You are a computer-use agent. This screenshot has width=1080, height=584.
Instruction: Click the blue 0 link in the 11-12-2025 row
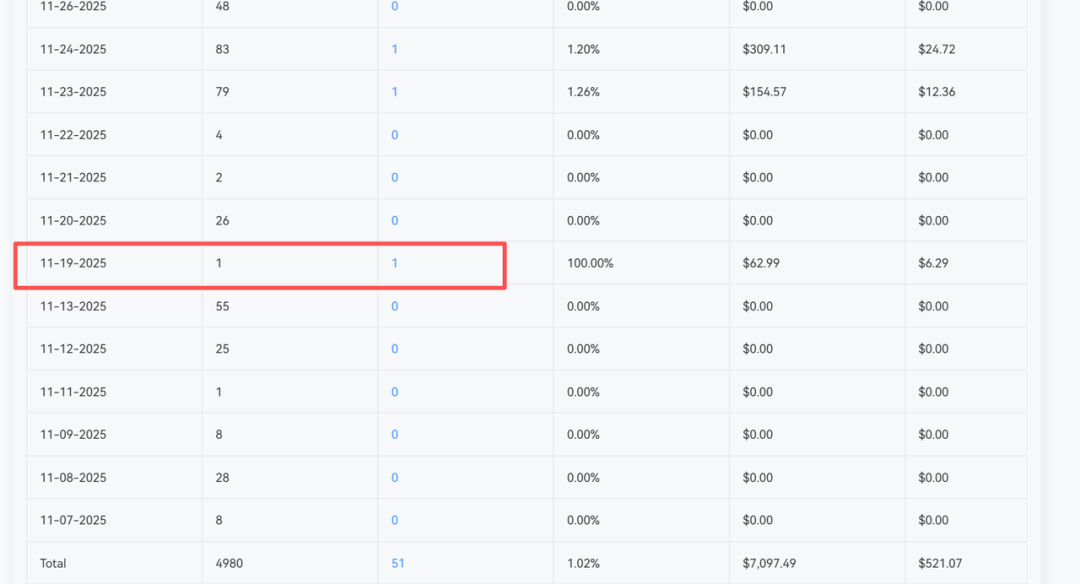coord(394,349)
